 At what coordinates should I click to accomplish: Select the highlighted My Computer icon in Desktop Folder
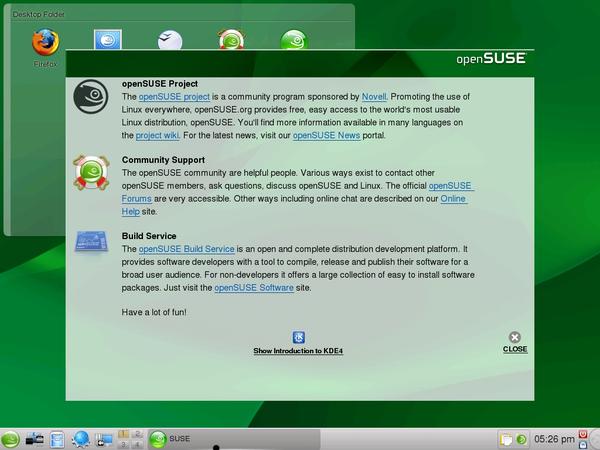click(108, 39)
